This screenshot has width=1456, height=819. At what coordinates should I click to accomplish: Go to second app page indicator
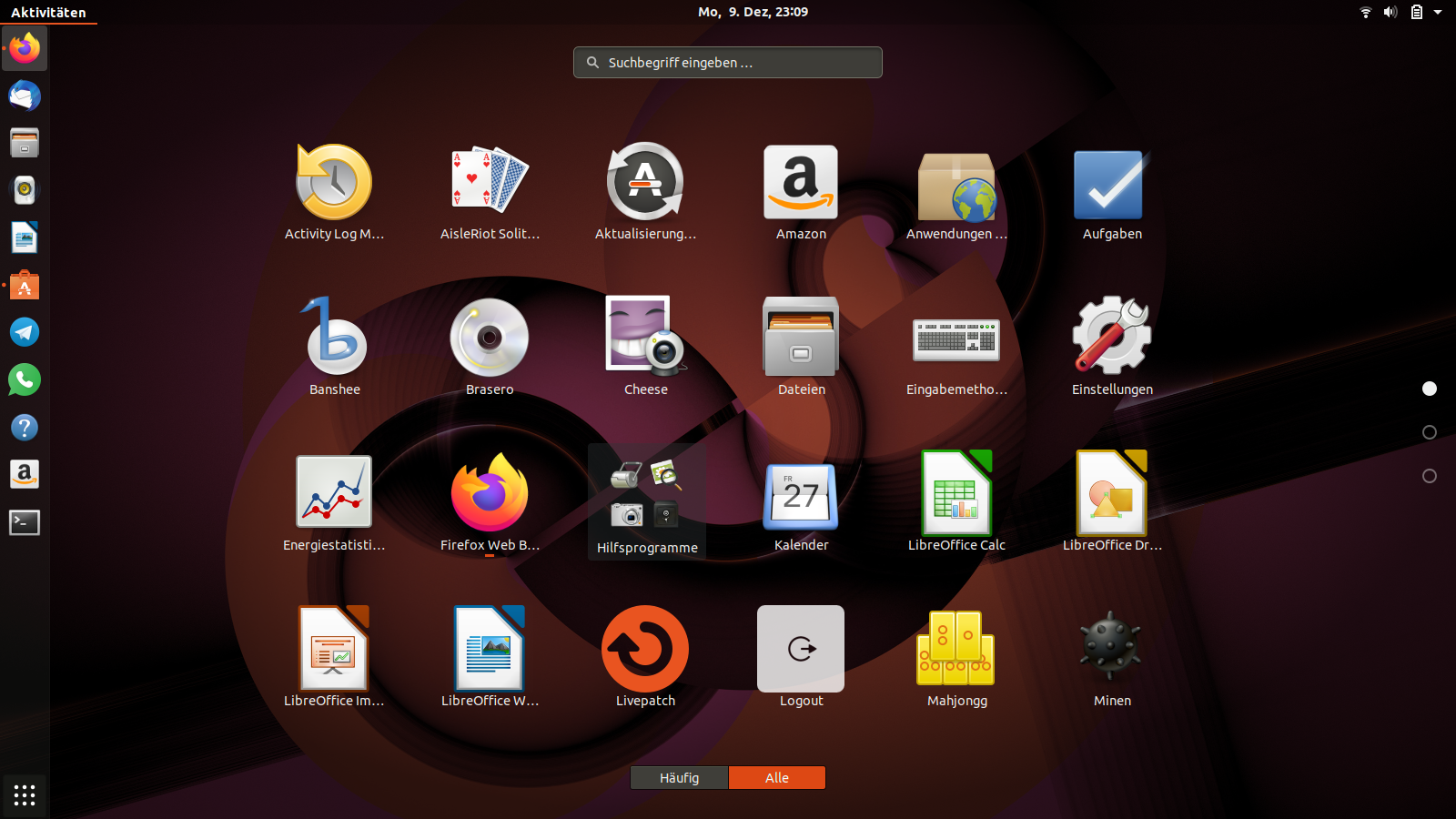click(x=1430, y=432)
